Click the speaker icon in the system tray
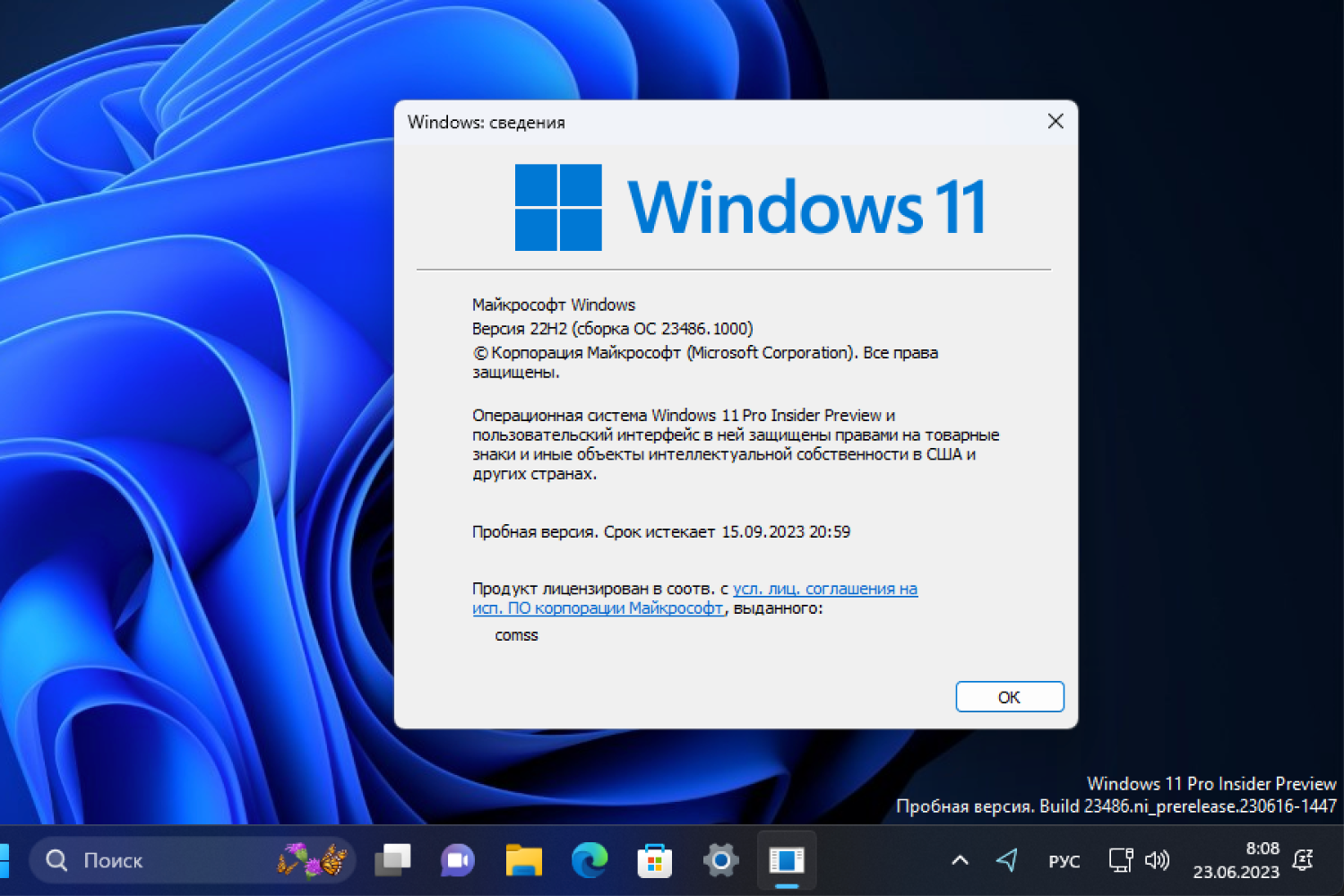 1157,860
